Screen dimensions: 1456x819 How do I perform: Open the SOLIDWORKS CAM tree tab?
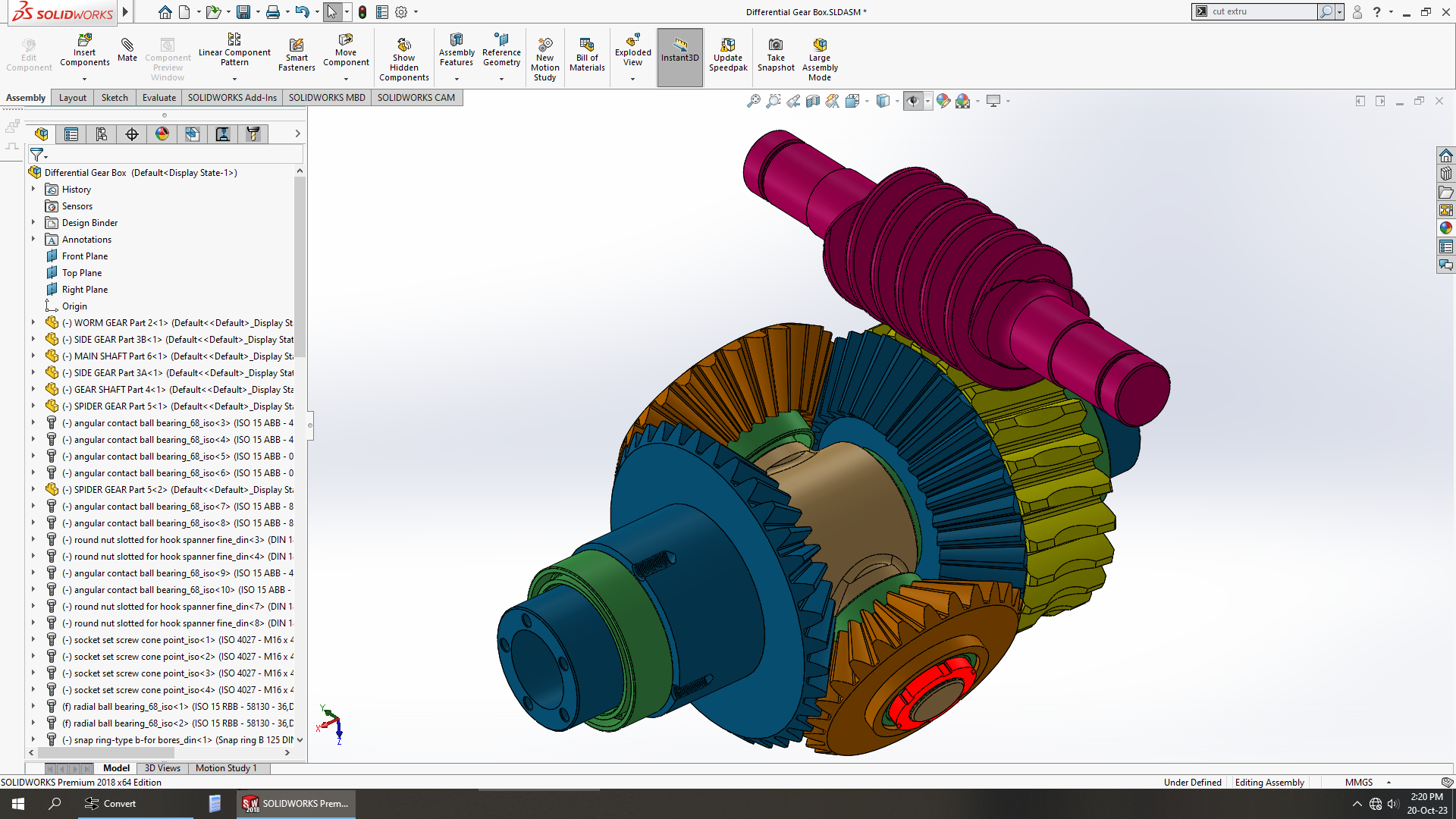(193, 134)
